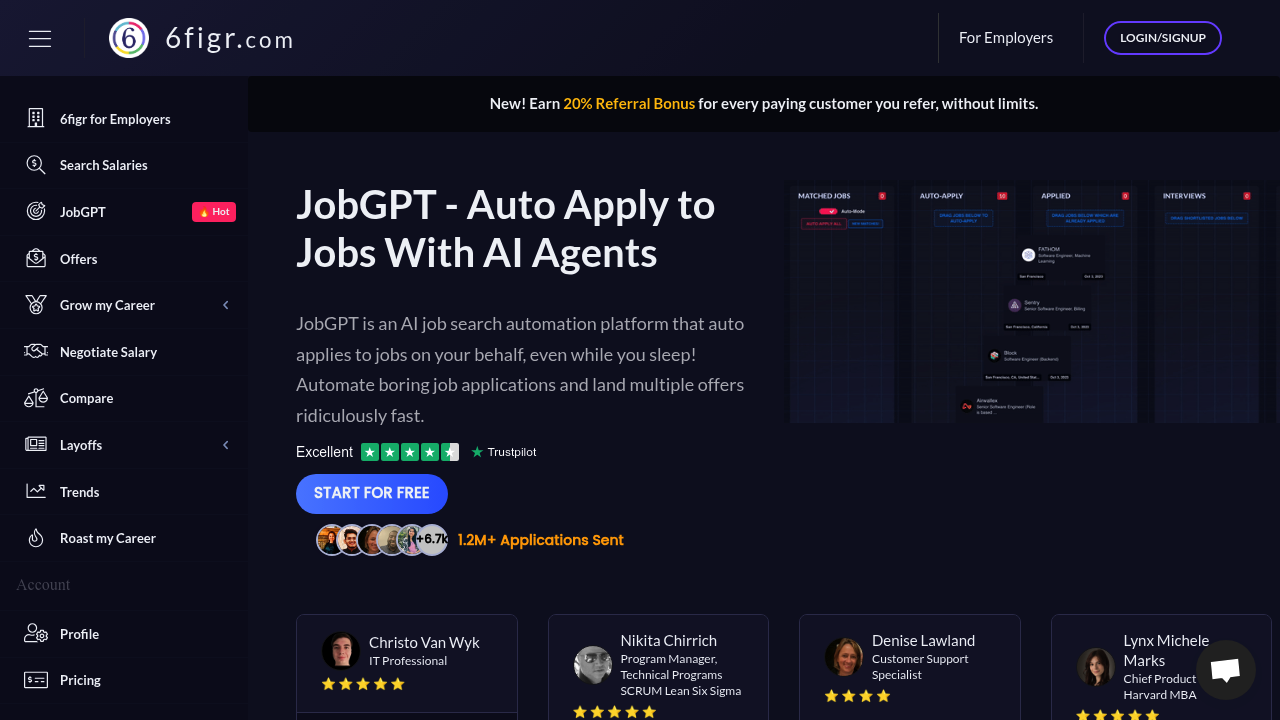1280x720 pixels.
Task: Open the Pricing page from the sidebar
Action: coord(35,680)
